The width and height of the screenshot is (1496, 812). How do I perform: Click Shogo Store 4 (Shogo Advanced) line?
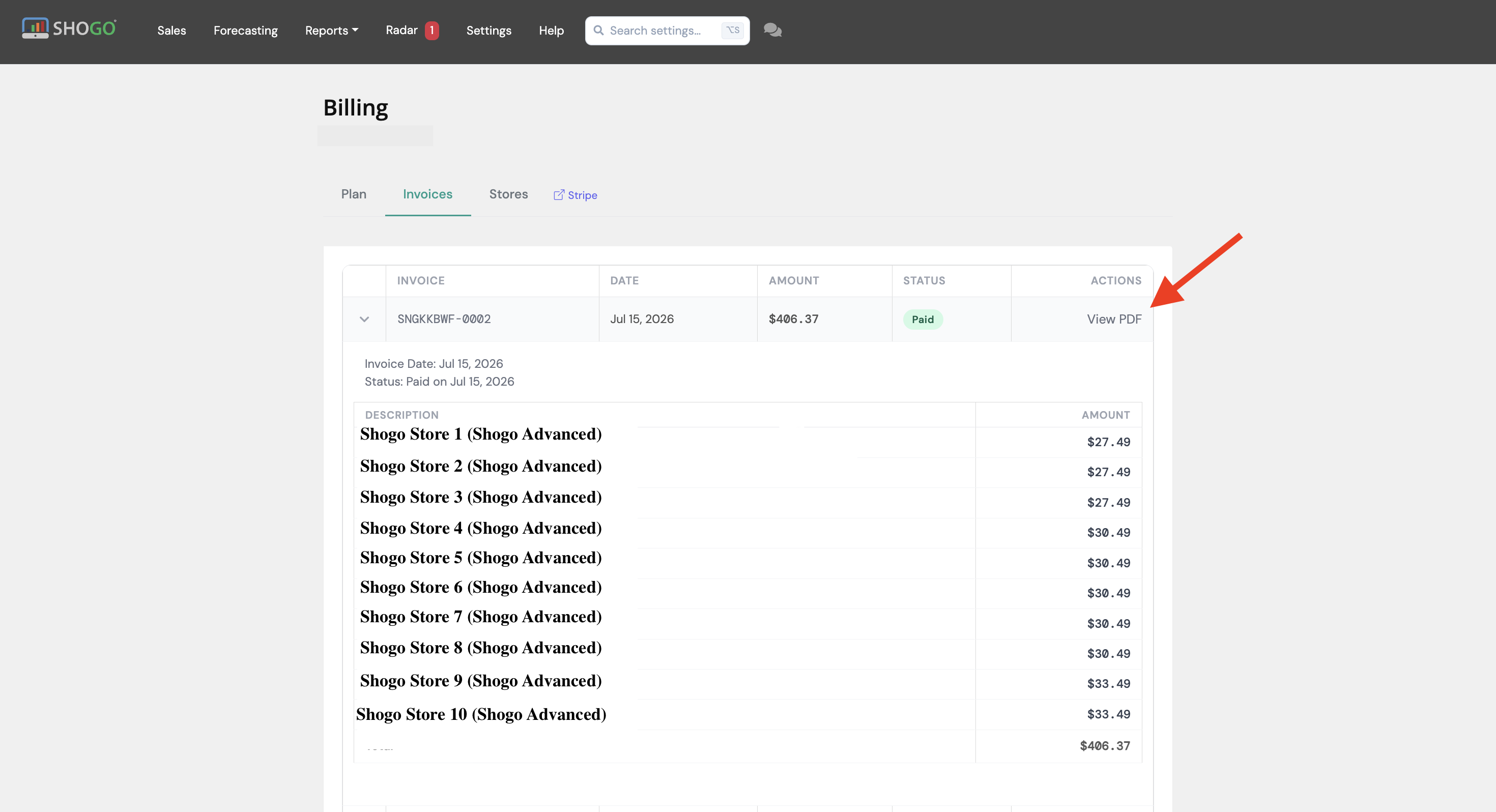point(481,529)
